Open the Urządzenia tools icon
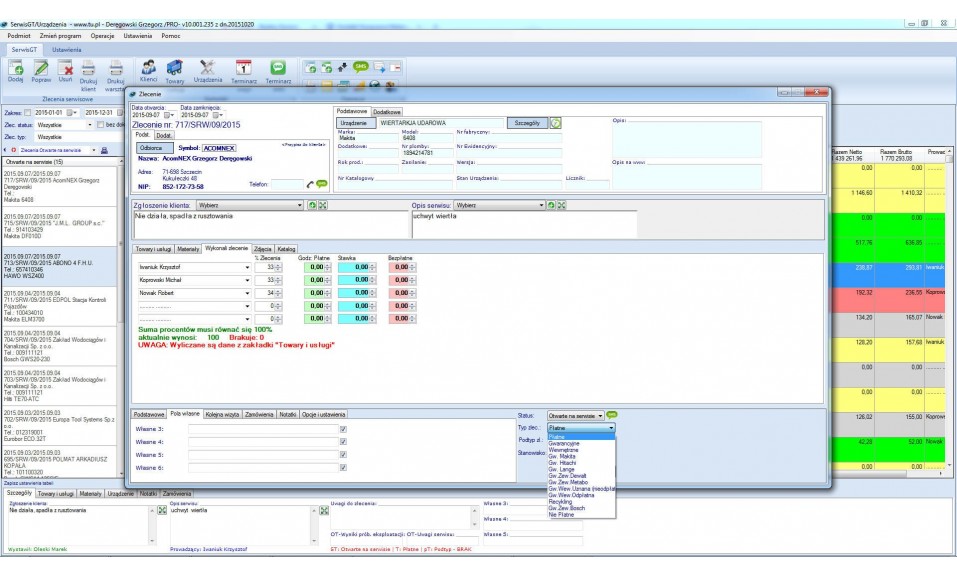This screenshot has height=577, width=957. coord(208,67)
